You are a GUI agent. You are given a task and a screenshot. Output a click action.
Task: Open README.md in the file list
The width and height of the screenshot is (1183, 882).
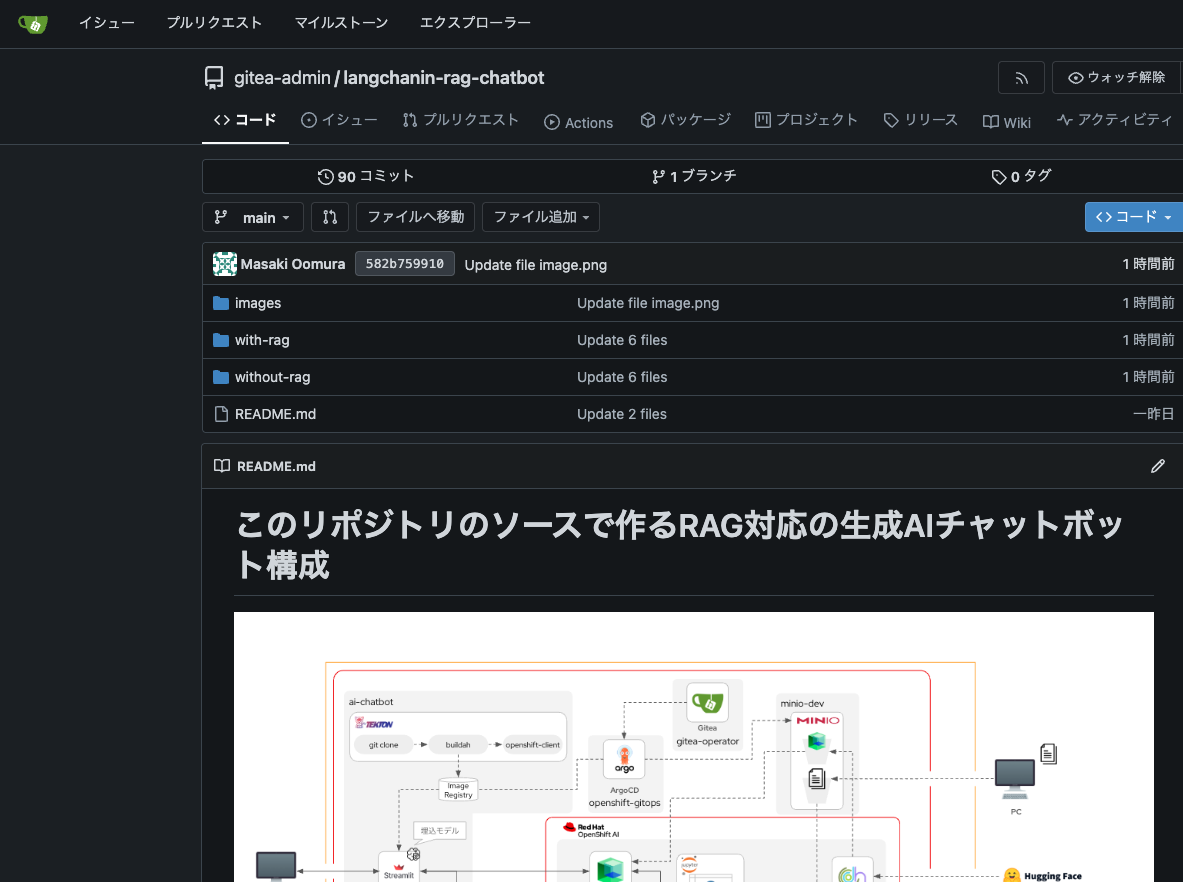click(275, 414)
